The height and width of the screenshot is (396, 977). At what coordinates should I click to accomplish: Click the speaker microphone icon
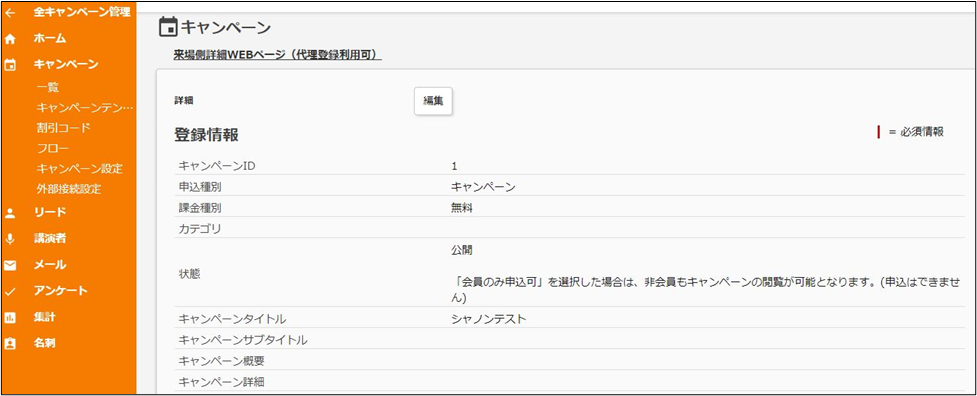point(9,239)
